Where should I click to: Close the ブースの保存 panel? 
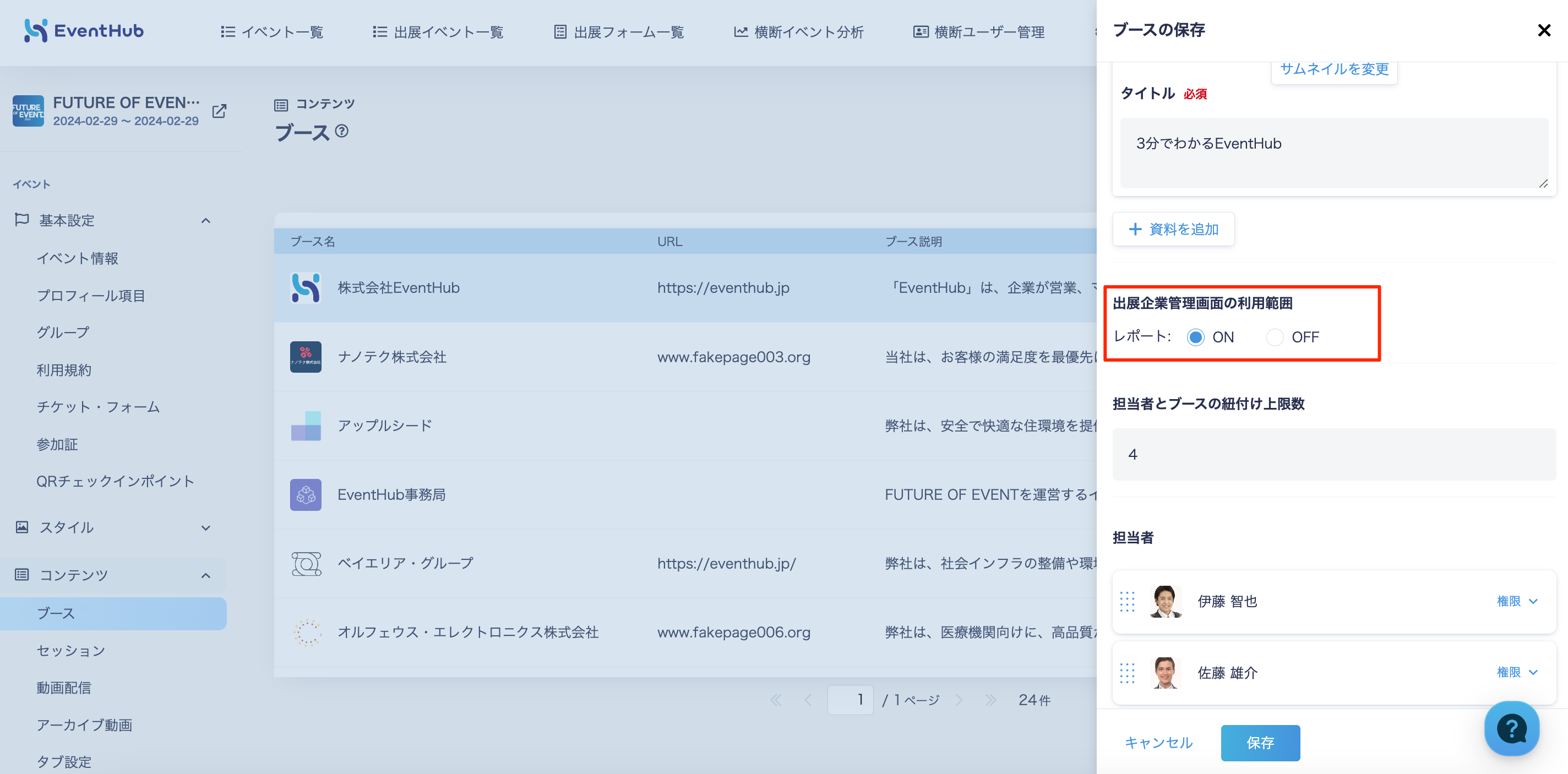pyautogui.click(x=1544, y=30)
